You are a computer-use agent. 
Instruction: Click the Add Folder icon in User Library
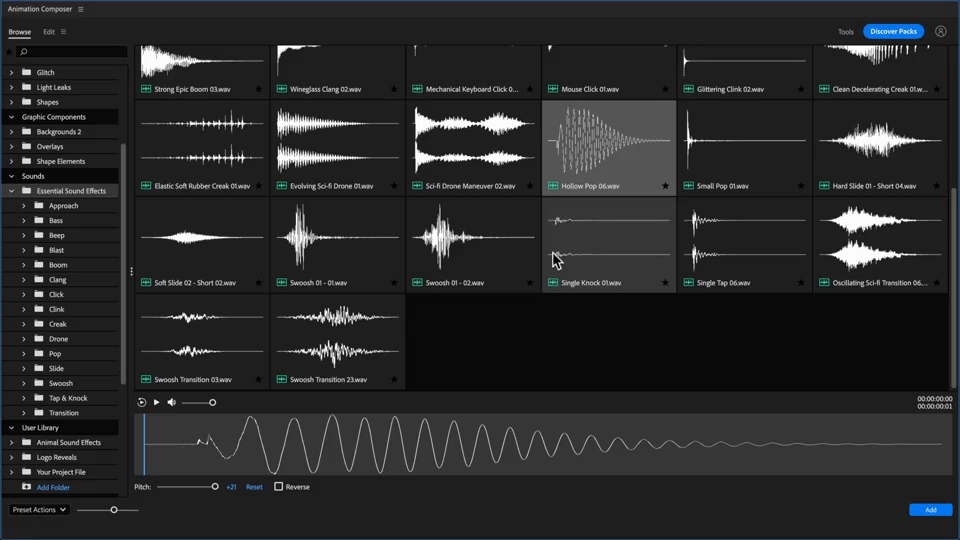[27, 487]
